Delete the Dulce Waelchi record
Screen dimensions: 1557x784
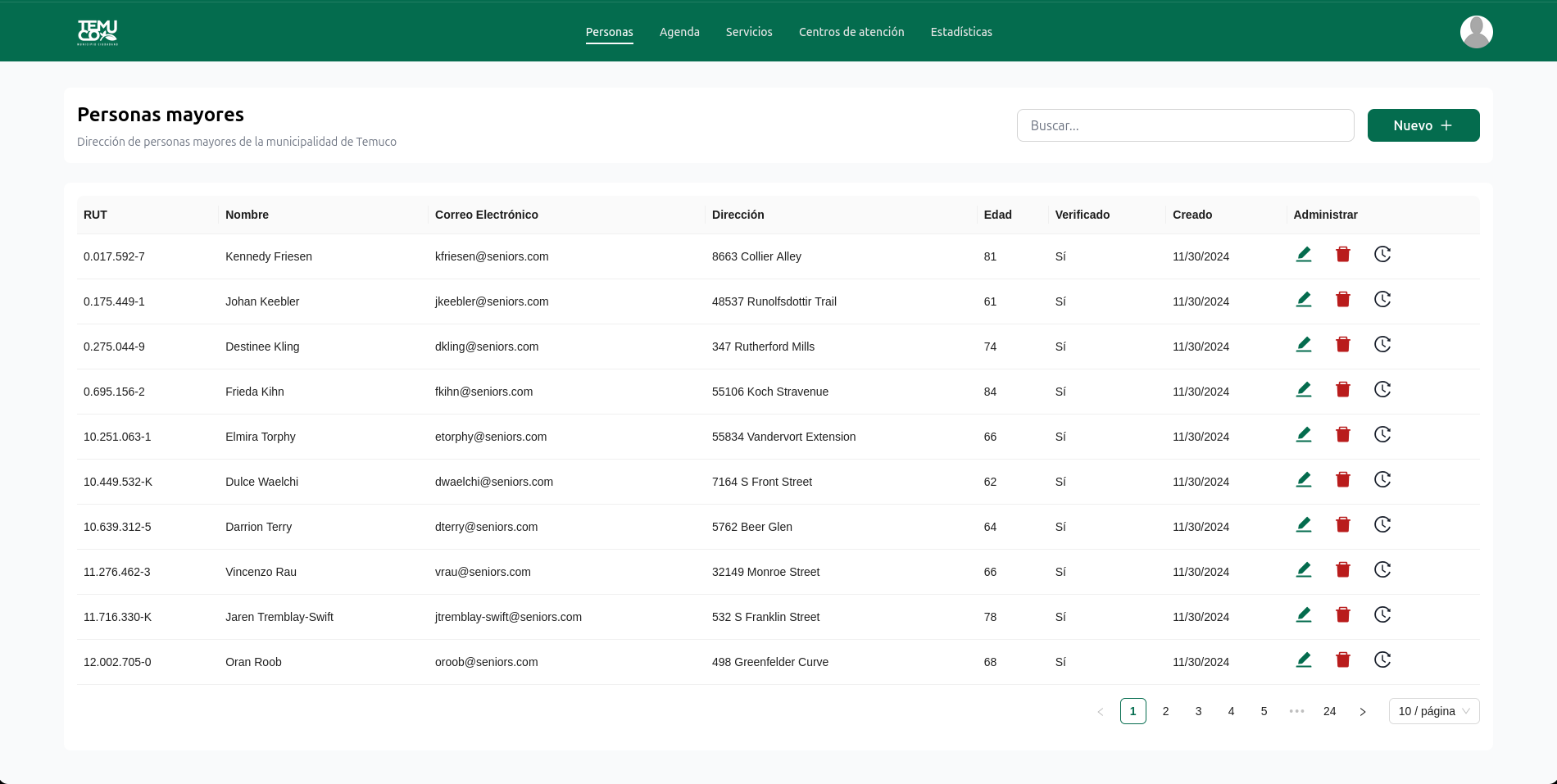click(x=1343, y=480)
